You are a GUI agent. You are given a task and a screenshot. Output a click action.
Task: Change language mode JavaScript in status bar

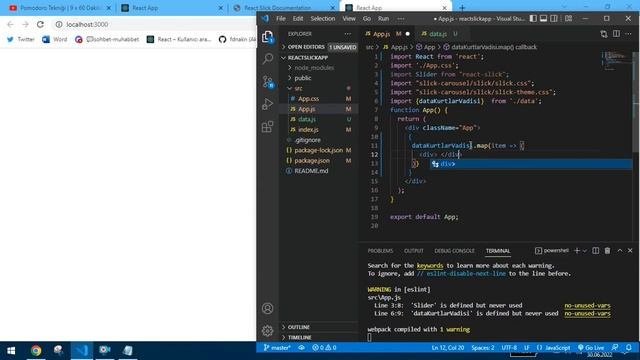[x=553, y=348]
